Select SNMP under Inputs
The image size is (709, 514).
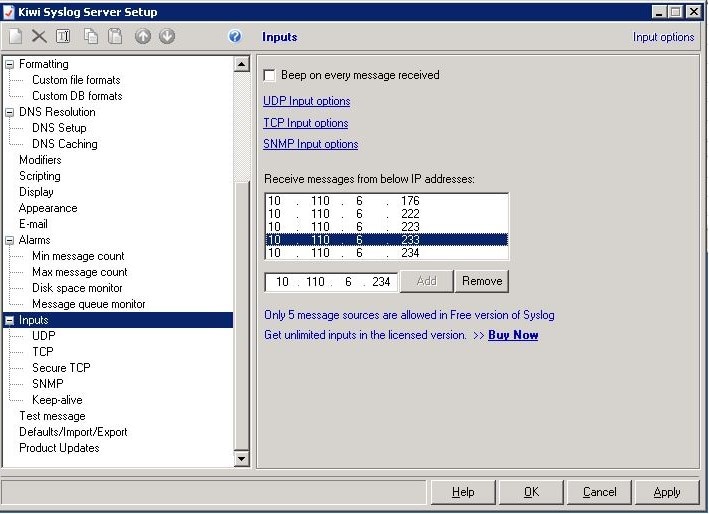pos(47,384)
